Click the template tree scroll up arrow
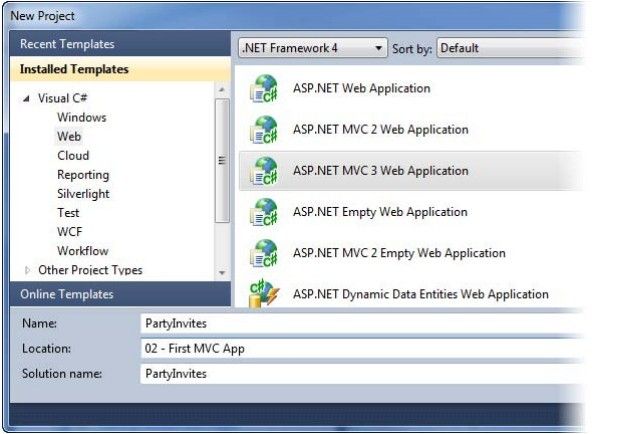The height and width of the screenshot is (434, 617). click(x=222, y=90)
